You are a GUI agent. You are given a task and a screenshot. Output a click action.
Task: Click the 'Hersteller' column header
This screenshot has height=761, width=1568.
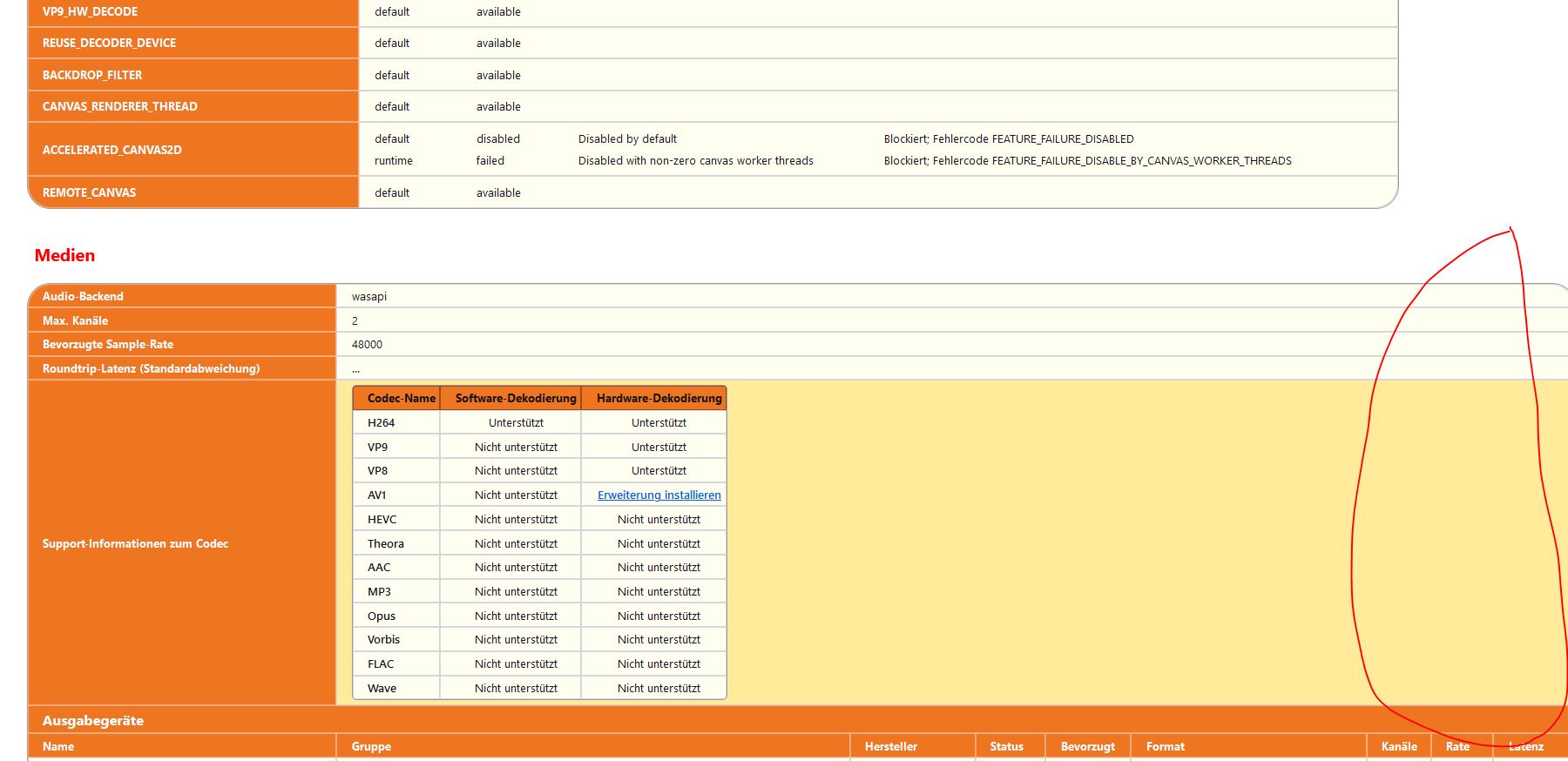tap(891, 747)
